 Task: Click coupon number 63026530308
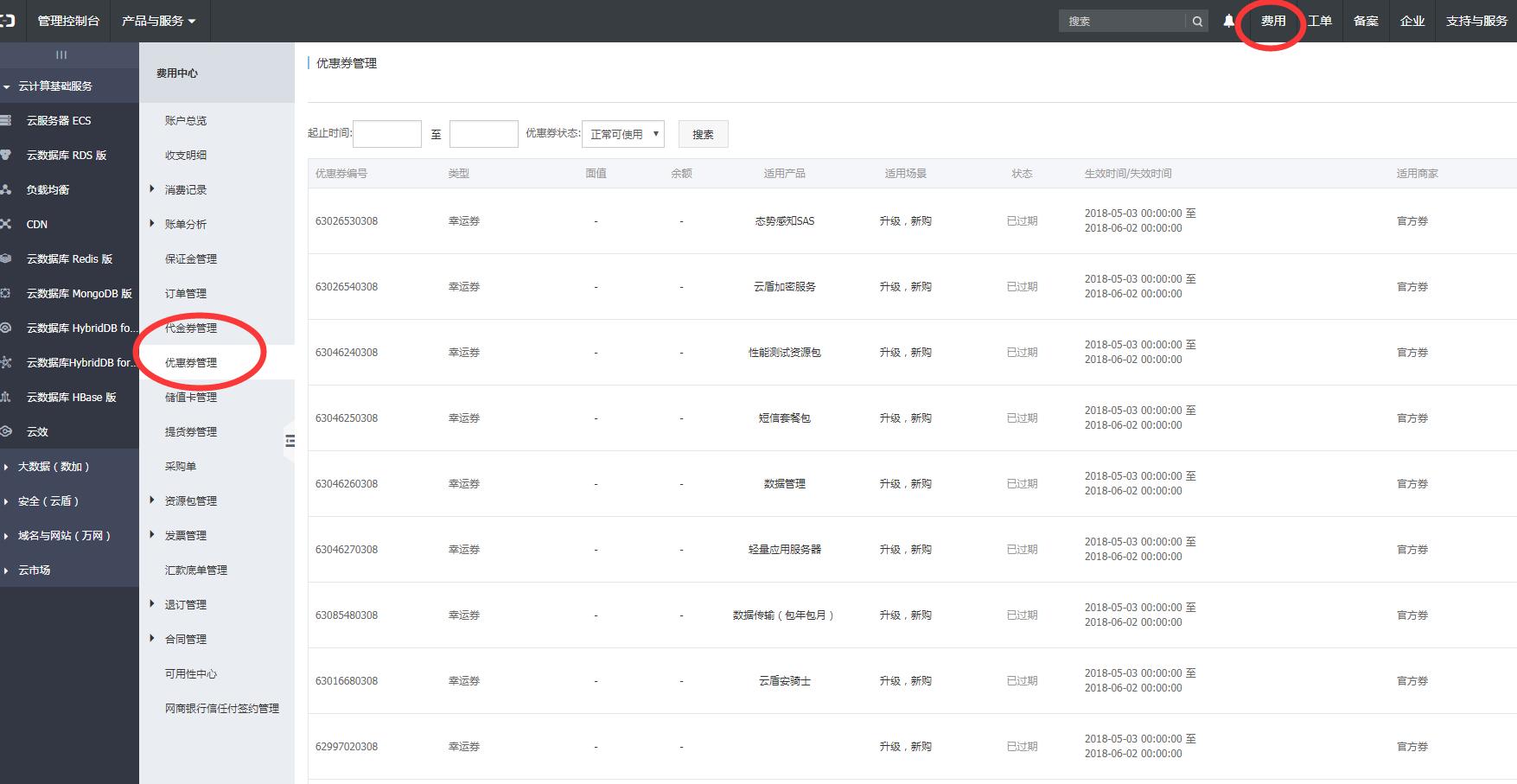(x=347, y=220)
